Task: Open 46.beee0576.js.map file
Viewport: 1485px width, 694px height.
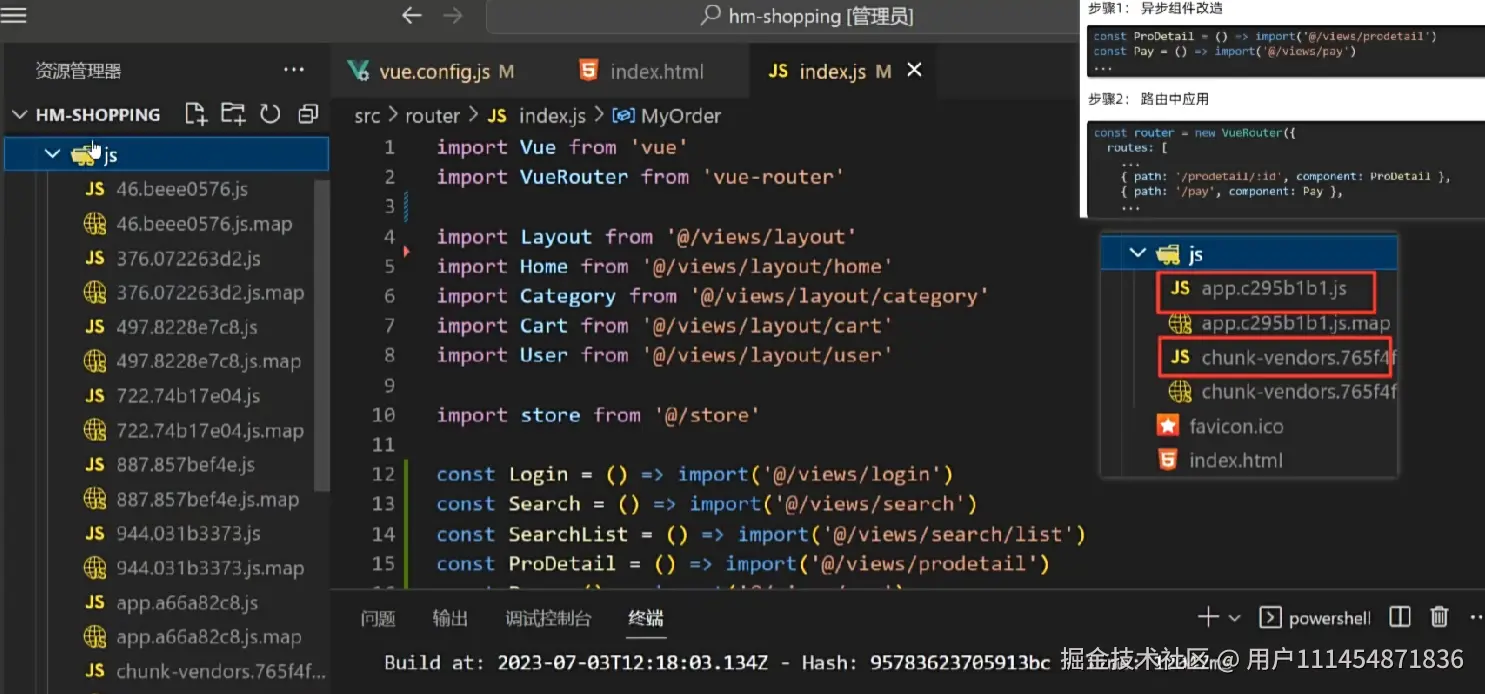Action: [x=188, y=223]
